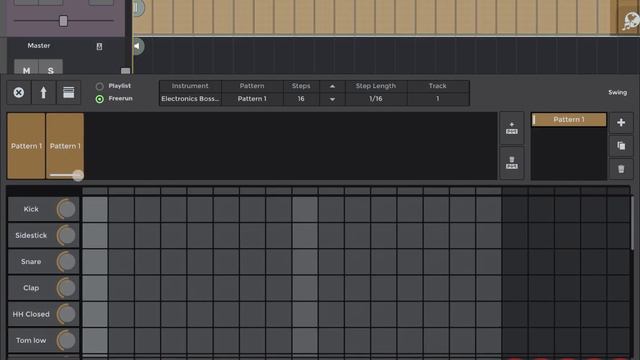This screenshot has width=640, height=360.
Task: Click the Master track label
Action: (x=39, y=46)
